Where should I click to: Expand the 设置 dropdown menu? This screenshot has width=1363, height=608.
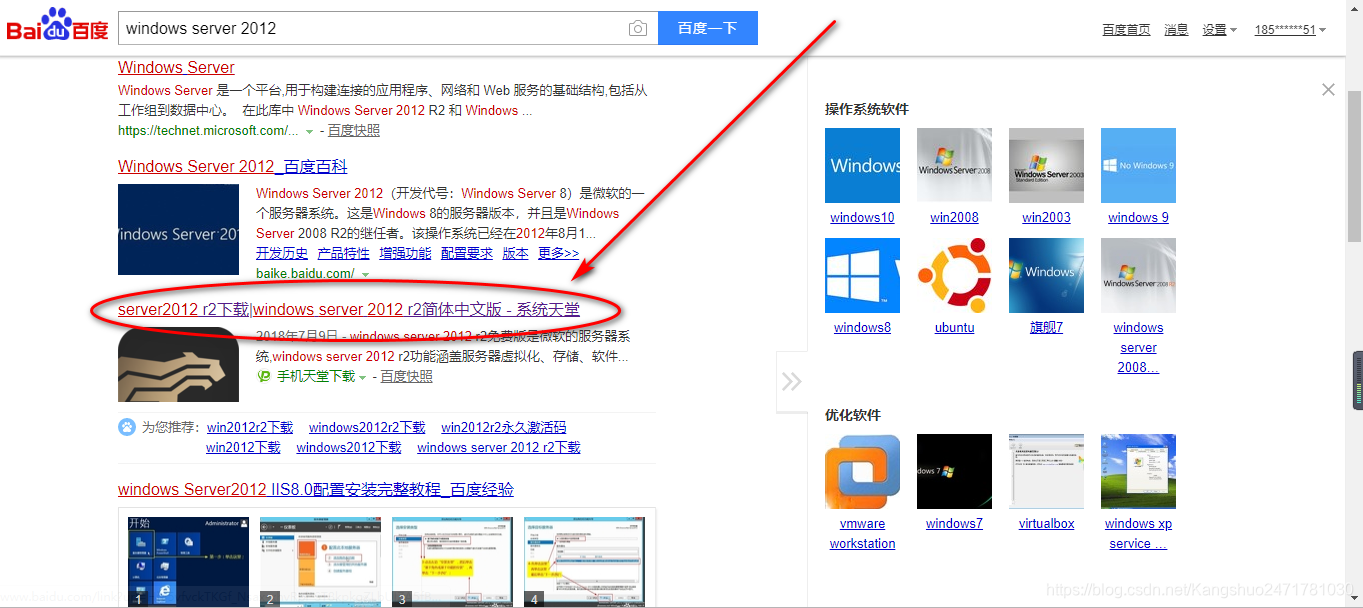coord(1219,30)
